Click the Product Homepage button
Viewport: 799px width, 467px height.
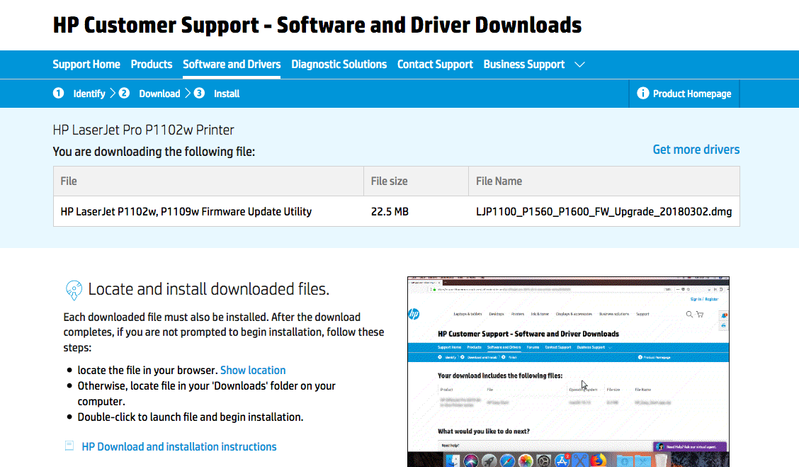pyautogui.click(x=692, y=94)
